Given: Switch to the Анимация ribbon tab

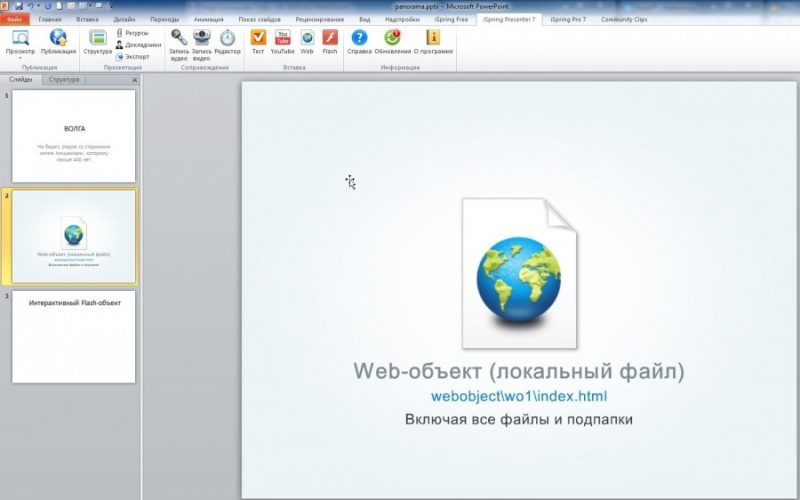Looking at the screenshot, I should (209, 19).
